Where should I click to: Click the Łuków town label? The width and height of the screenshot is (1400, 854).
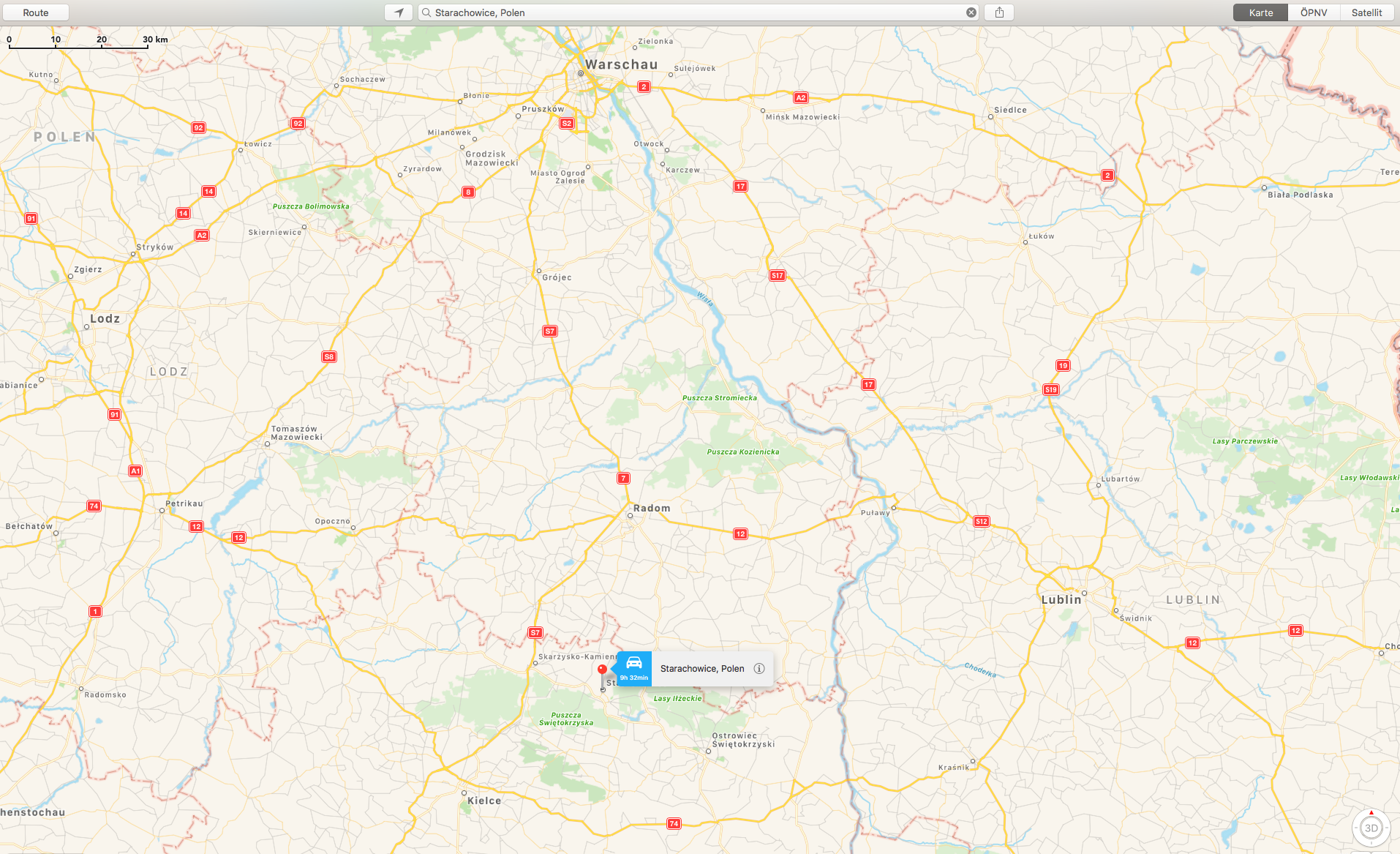[x=1041, y=236]
